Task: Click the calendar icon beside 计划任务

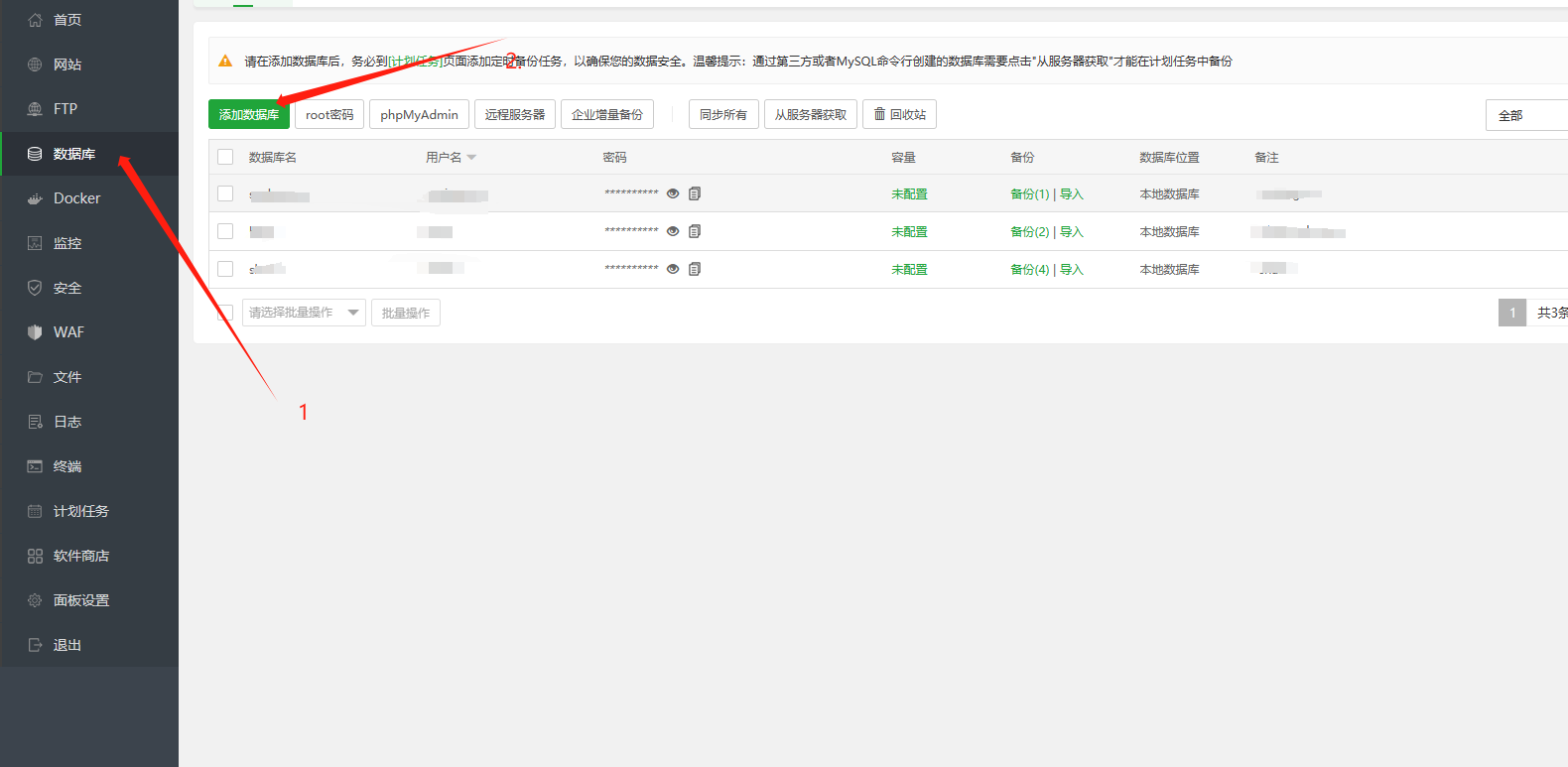Action: click(x=35, y=511)
